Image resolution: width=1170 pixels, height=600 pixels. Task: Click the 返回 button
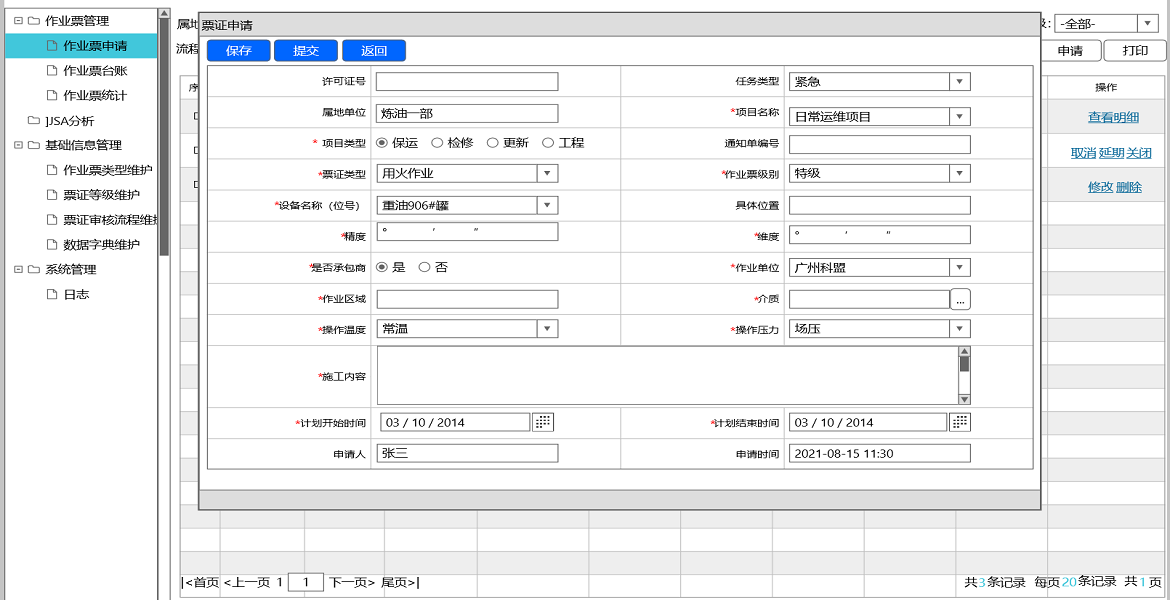374,51
